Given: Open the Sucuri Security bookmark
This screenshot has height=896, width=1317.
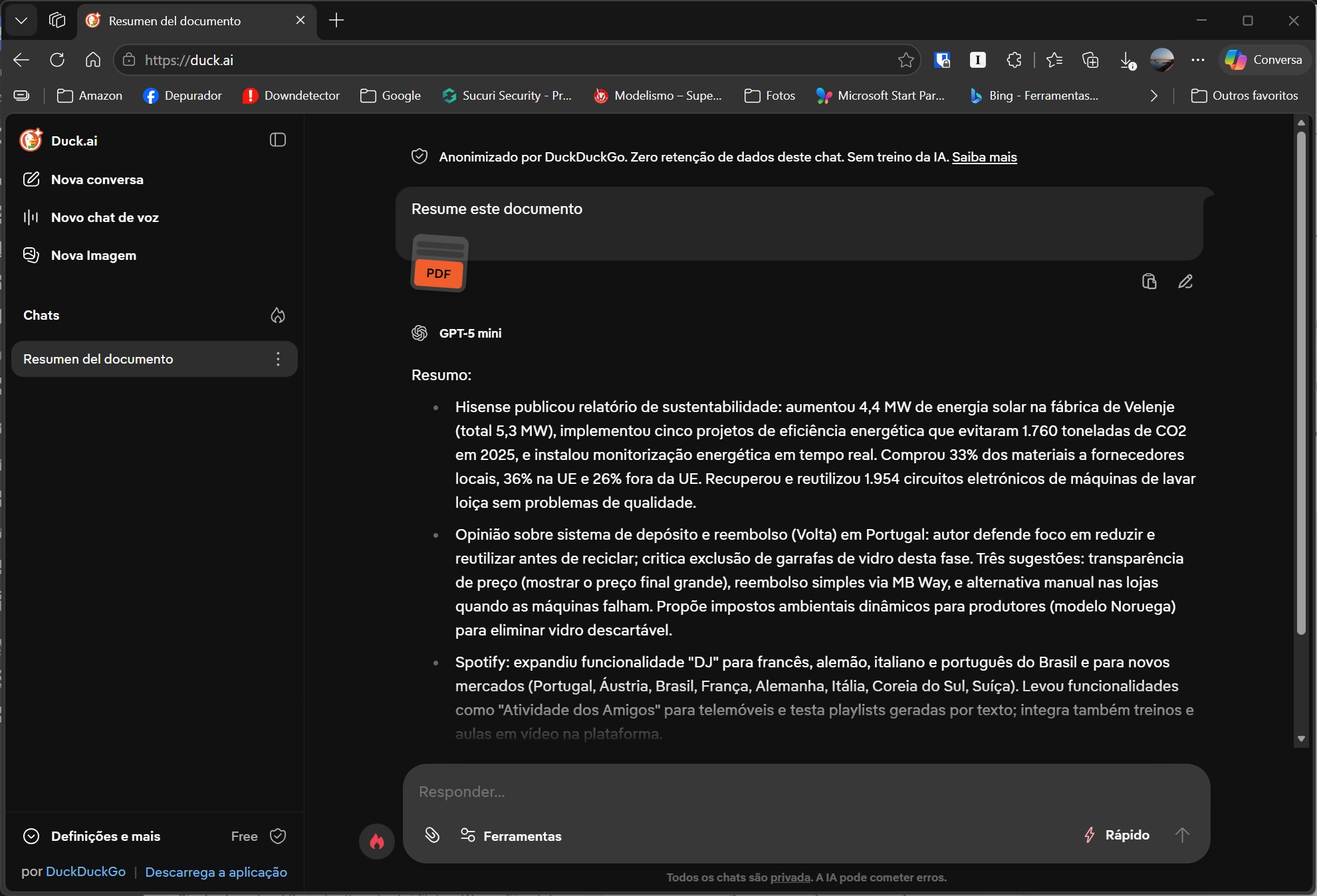Looking at the screenshot, I should click(x=507, y=96).
